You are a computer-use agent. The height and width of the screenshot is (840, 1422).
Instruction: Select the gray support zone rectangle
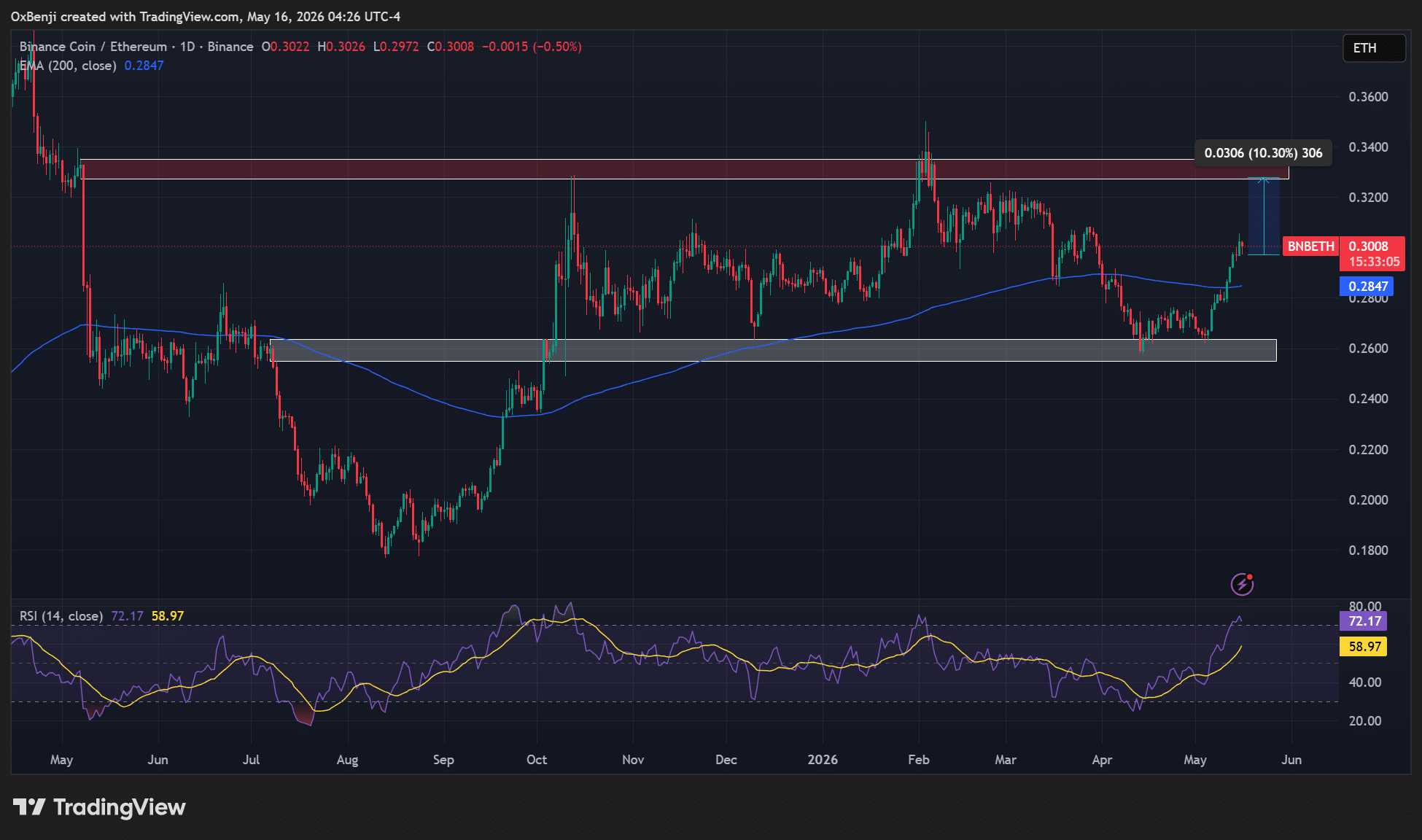tap(773, 350)
